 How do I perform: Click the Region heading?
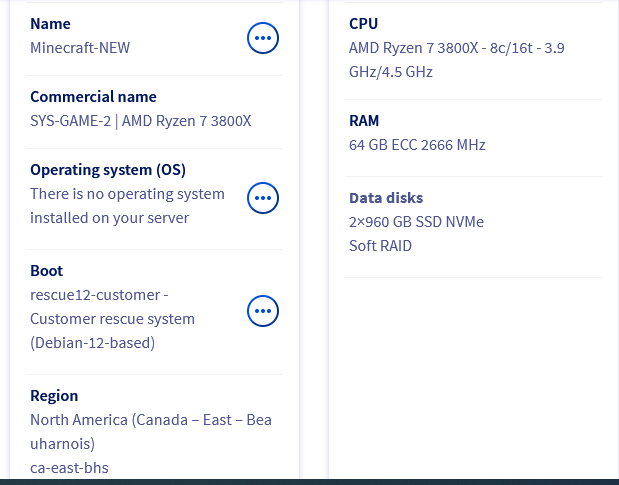pos(54,396)
